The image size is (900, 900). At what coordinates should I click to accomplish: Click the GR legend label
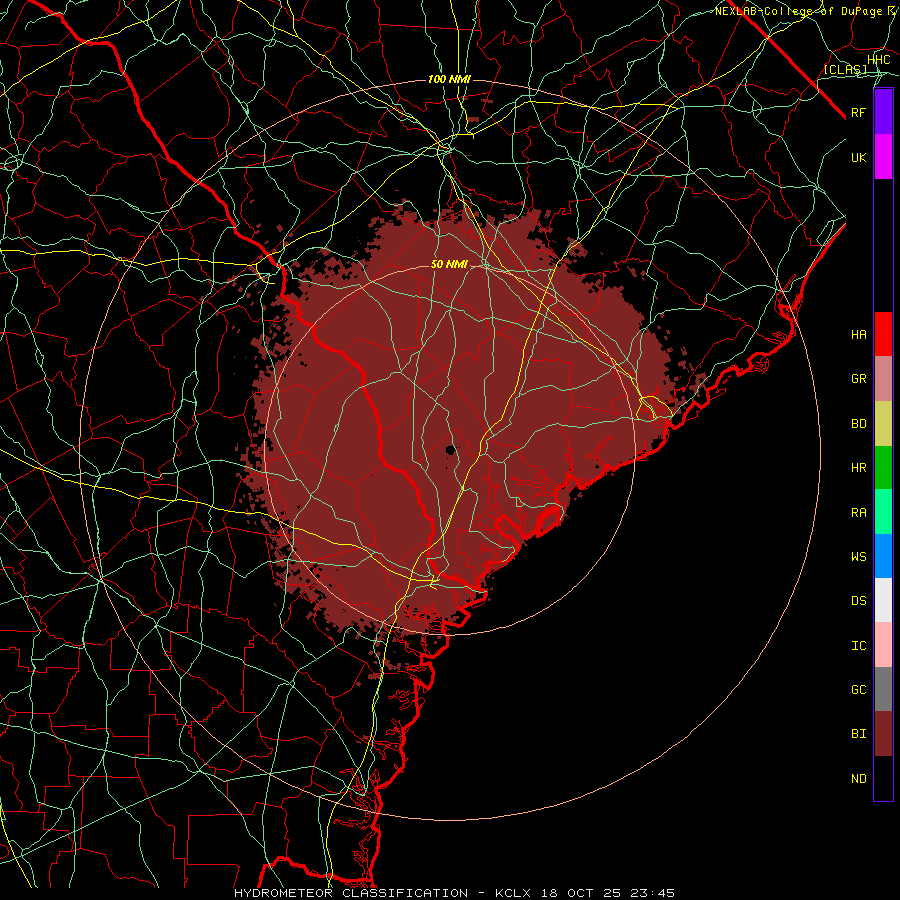(x=859, y=379)
